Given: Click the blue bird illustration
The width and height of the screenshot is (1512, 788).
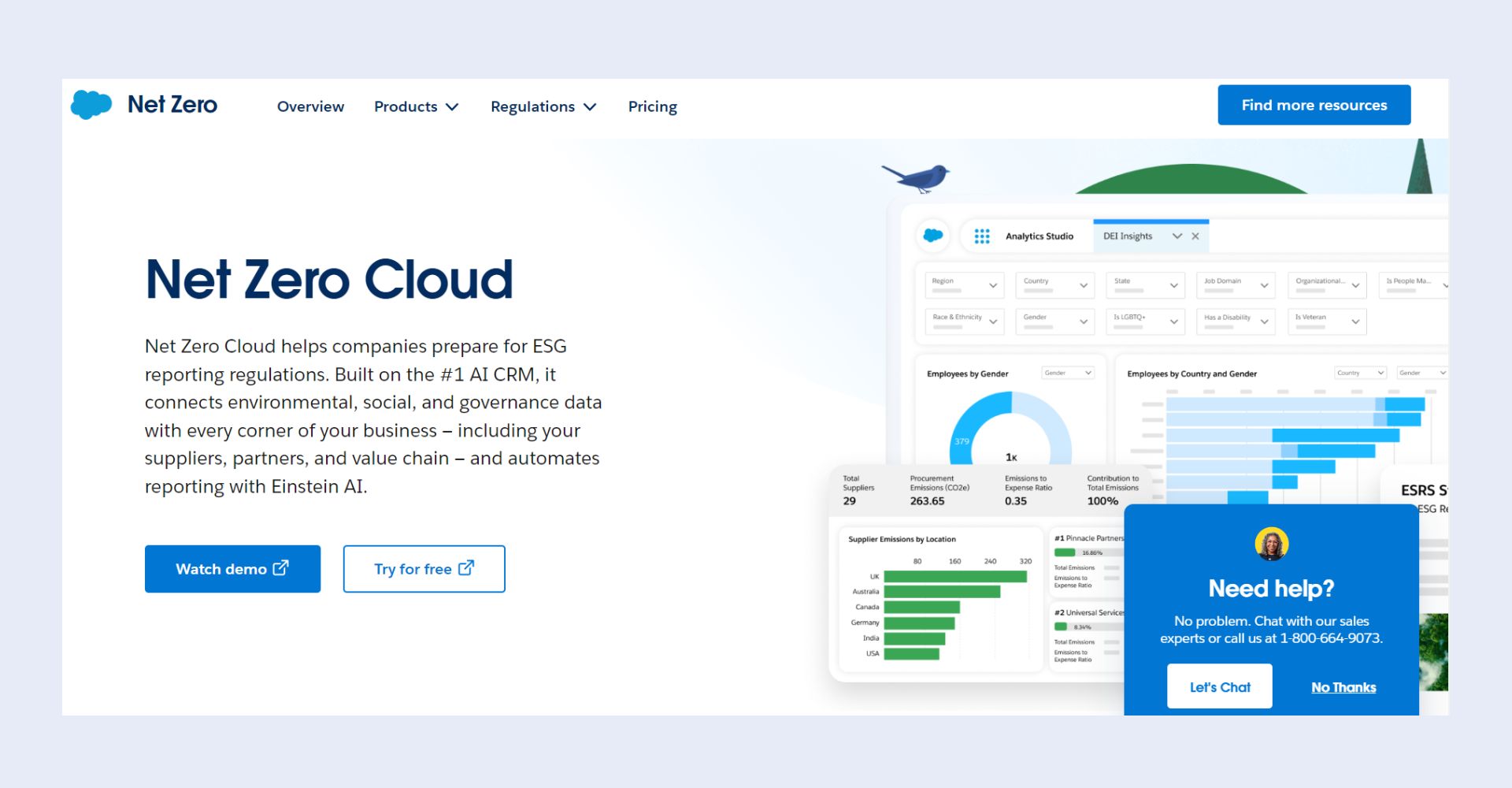Looking at the screenshot, I should [x=917, y=177].
